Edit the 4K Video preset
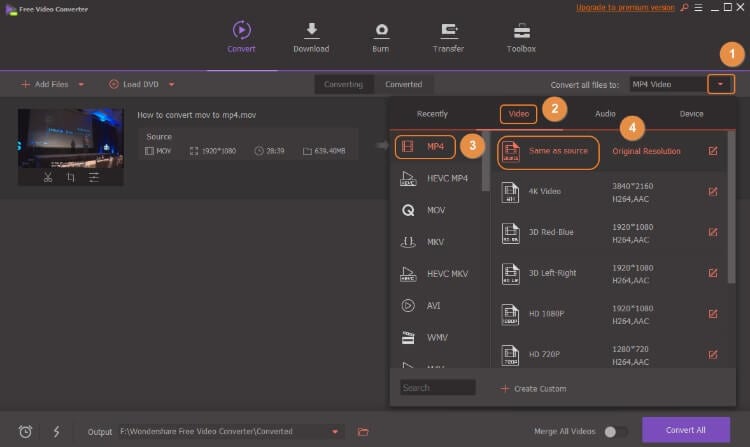The image size is (750, 447). click(x=713, y=192)
